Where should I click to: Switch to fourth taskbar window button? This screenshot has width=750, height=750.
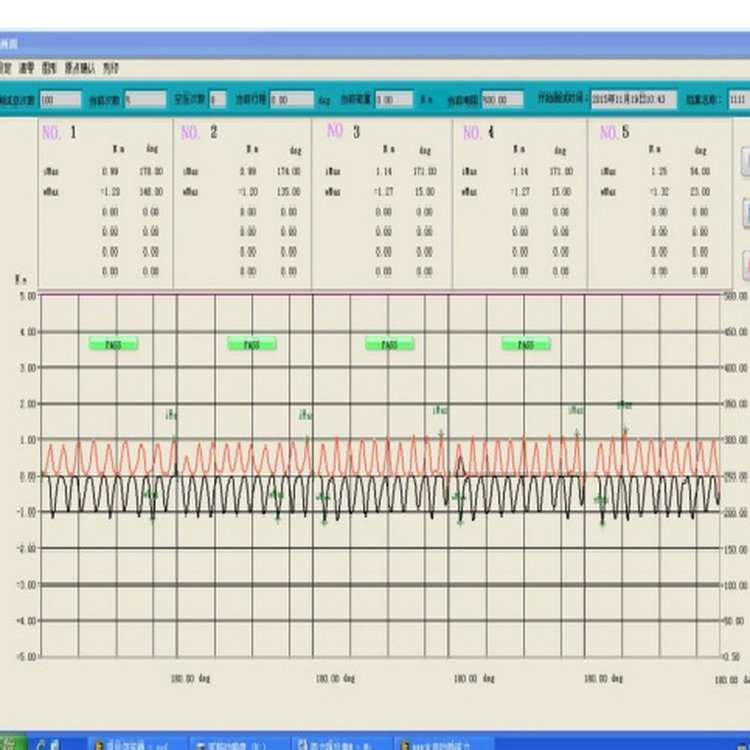click(x=442, y=744)
